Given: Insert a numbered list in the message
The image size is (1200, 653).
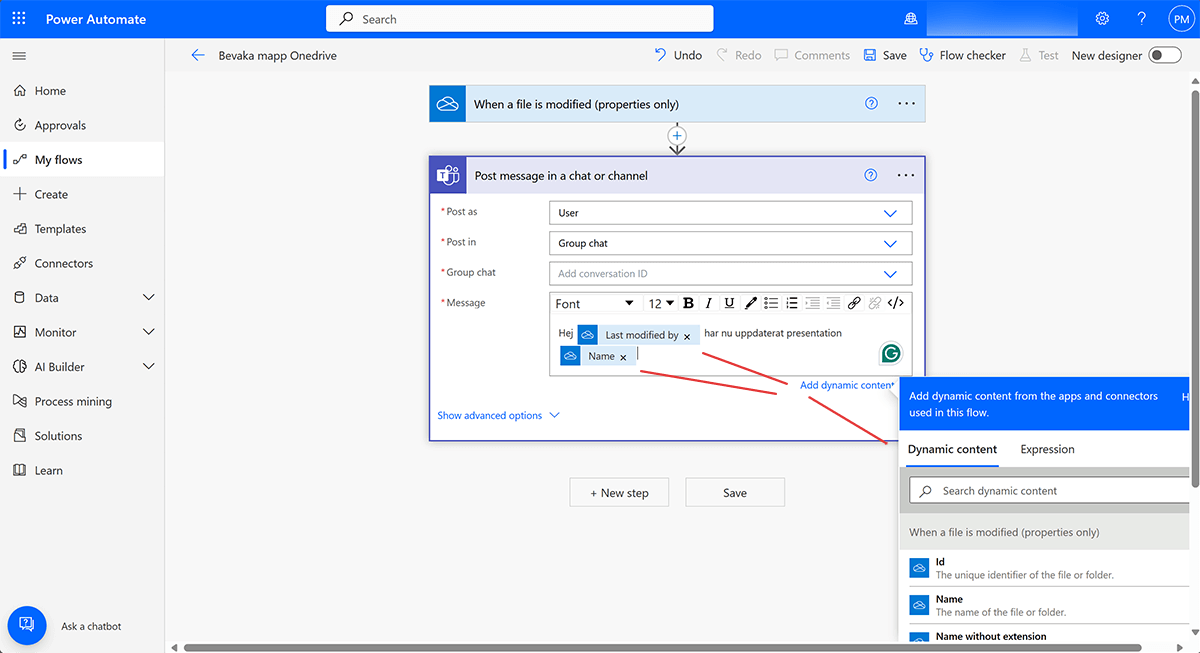Looking at the screenshot, I should 792,303.
